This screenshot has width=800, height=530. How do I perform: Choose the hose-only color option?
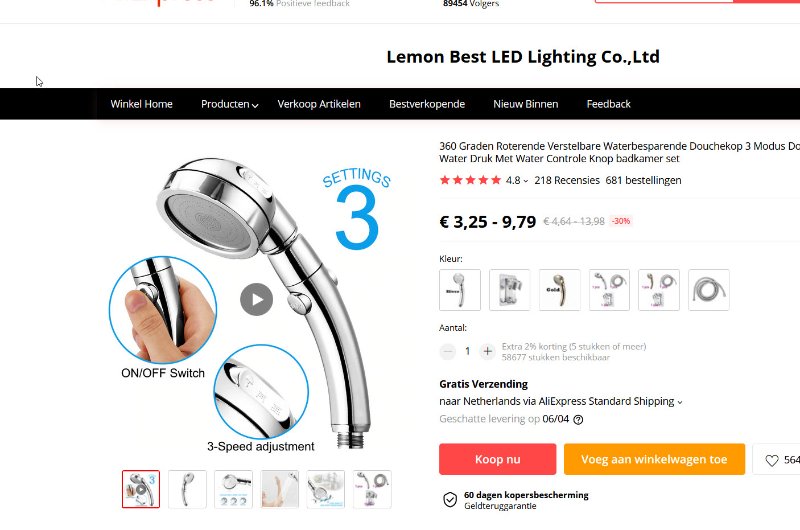click(709, 290)
